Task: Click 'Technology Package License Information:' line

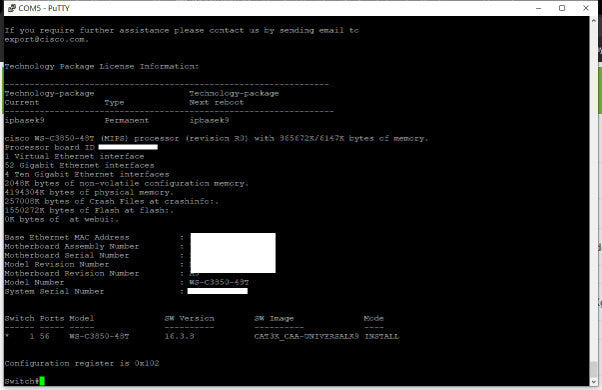Action: click(x=102, y=66)
